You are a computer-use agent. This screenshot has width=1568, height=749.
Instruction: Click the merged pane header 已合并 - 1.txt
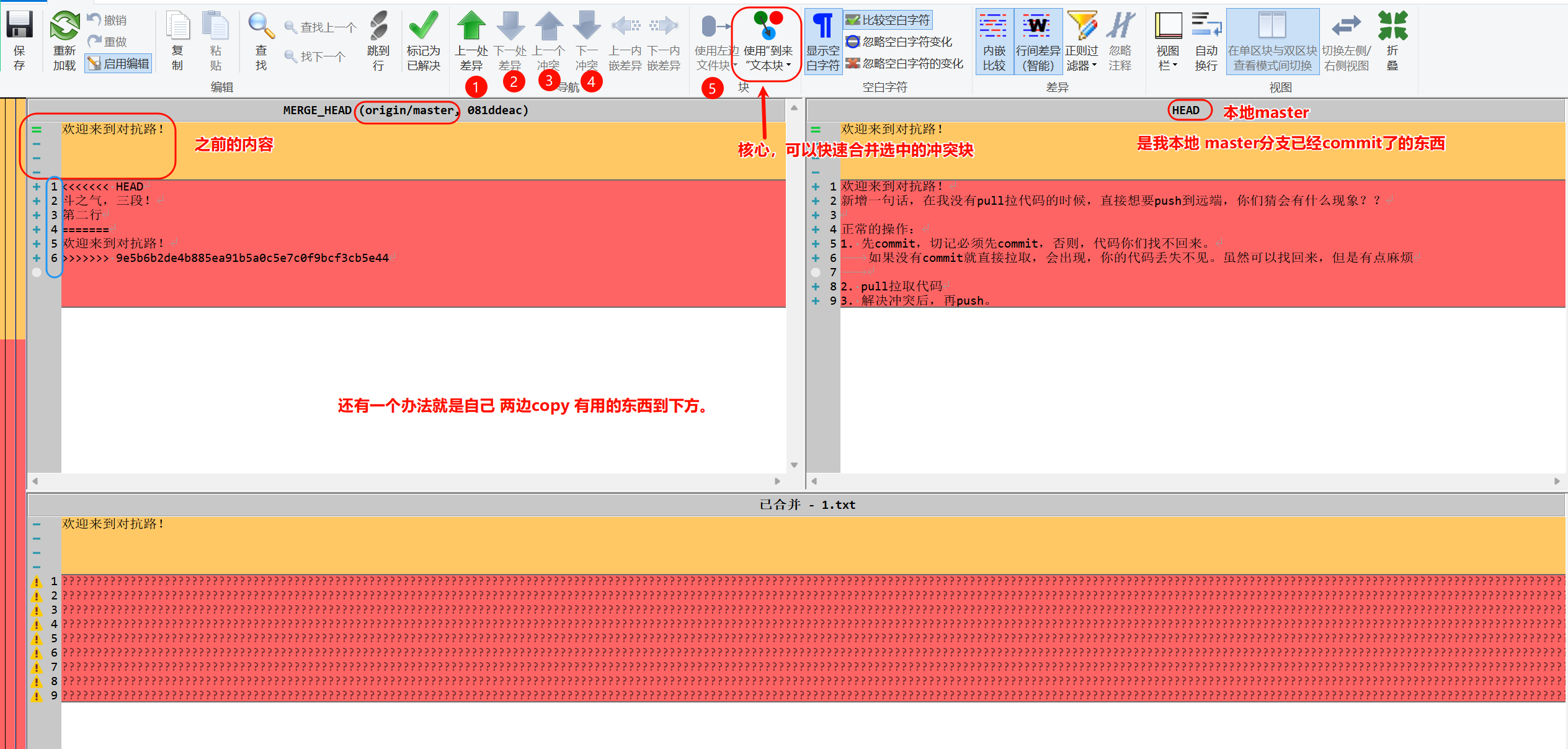click(806, 505)
